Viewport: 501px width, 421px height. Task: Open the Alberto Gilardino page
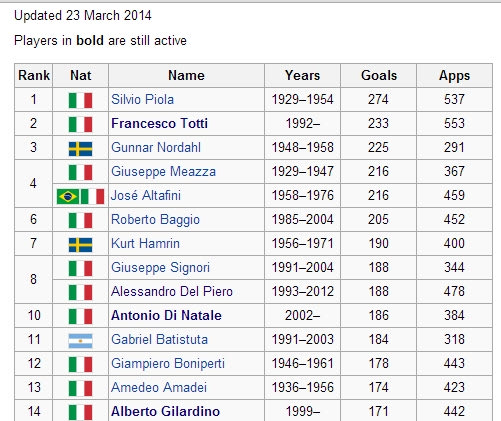click(x=165, y=411)
